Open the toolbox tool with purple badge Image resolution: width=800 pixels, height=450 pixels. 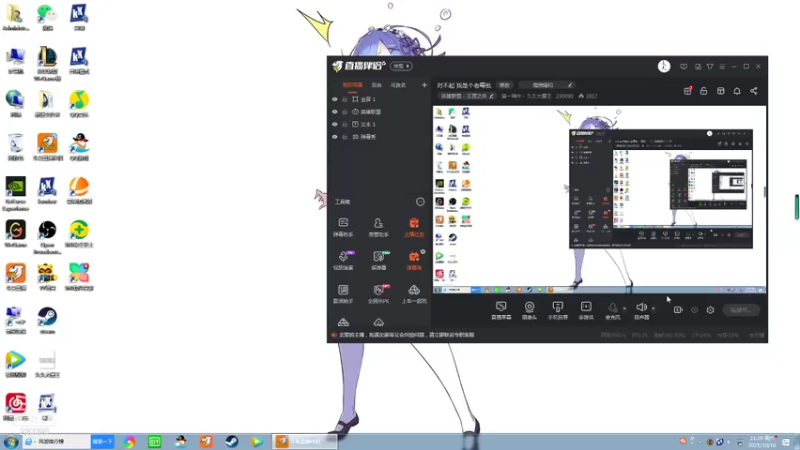pos(343,260)
